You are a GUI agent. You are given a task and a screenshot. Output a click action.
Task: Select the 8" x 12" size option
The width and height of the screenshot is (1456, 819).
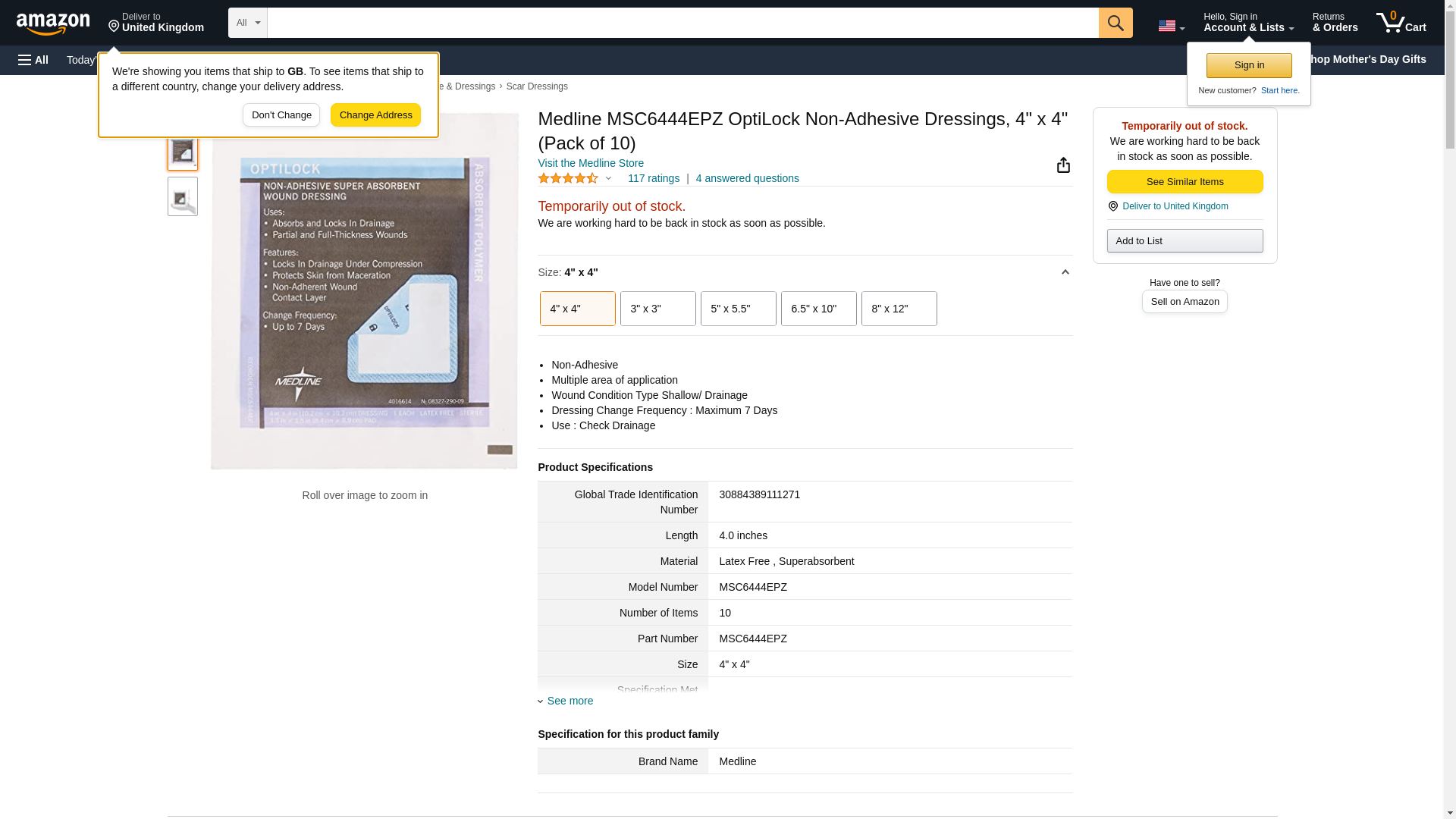tap(899, 309)
